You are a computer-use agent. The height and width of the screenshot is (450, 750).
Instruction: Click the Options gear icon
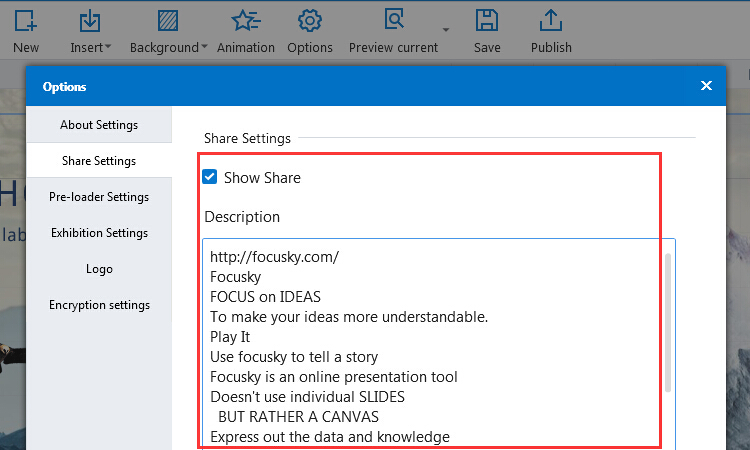(x=310, y=21)
